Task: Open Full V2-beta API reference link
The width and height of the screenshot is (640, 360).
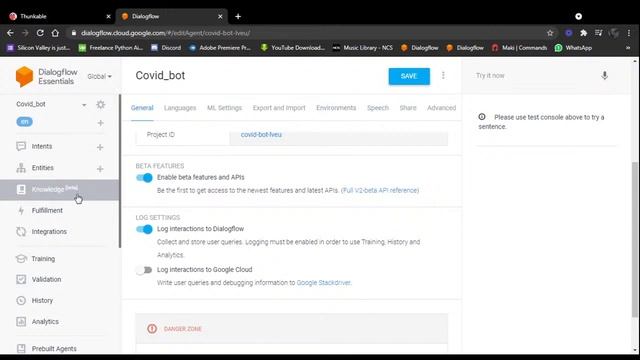Action: [x=380, y=191]
